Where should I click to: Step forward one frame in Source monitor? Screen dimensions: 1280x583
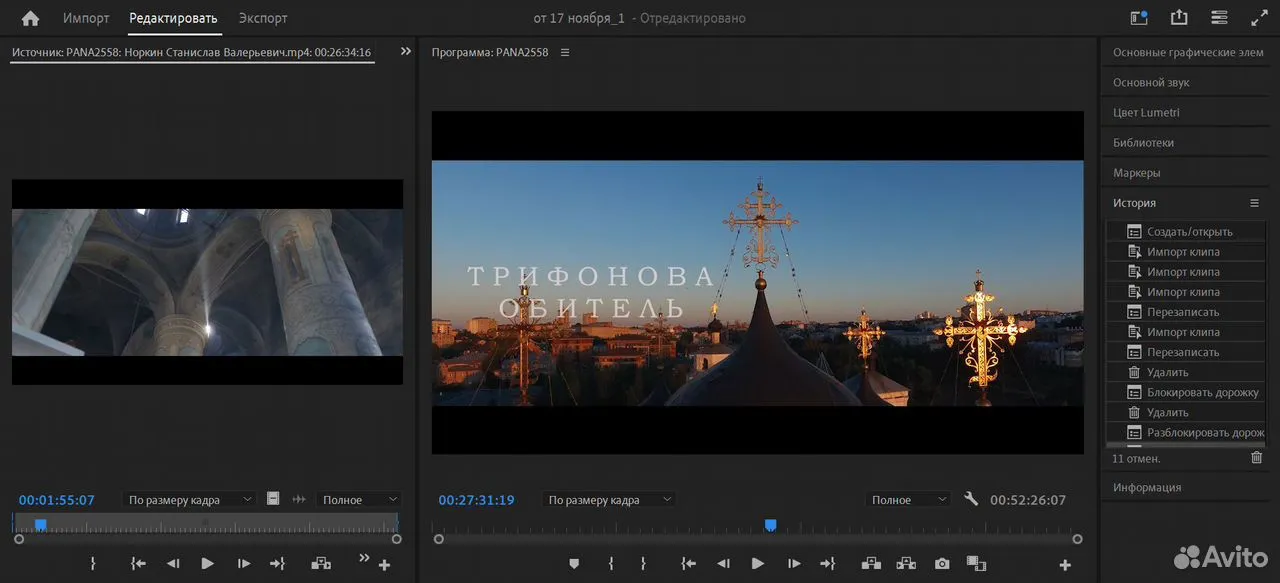point(243,564)
